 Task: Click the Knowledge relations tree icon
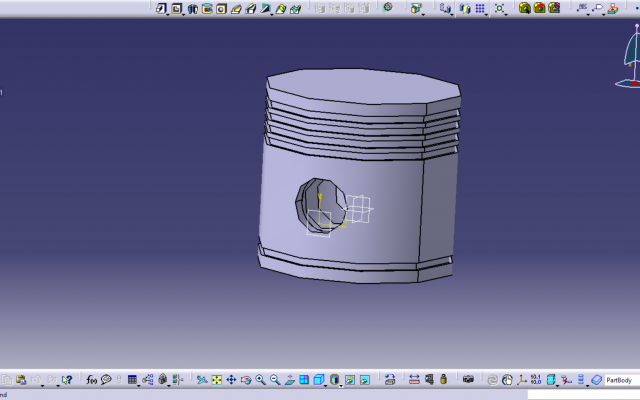pos(148,380)
